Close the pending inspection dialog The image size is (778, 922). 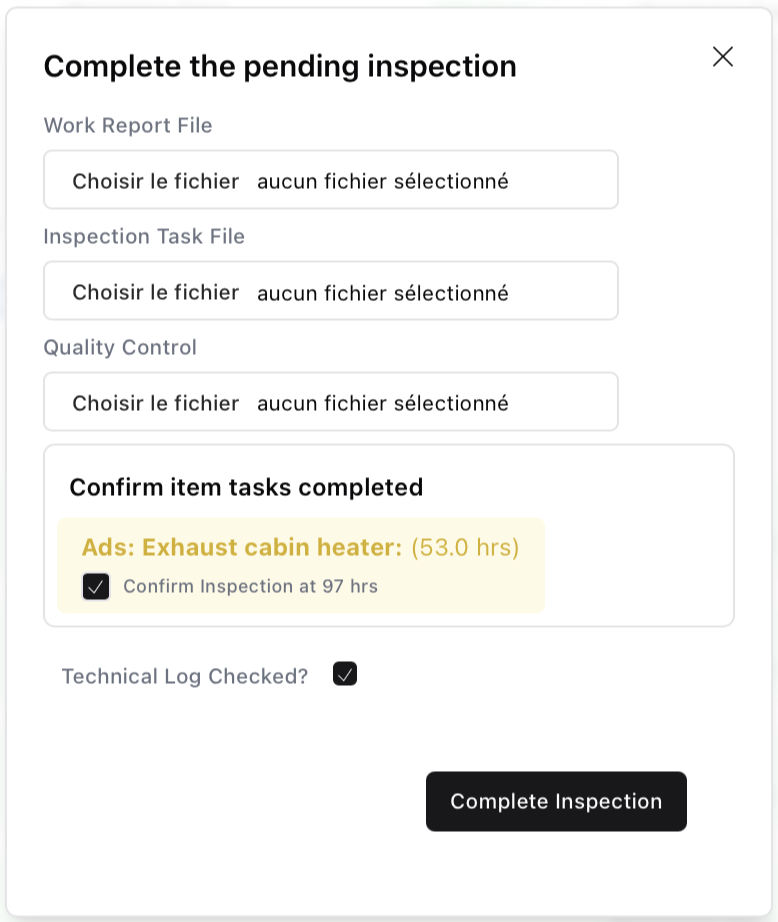[x=722, y=57]
